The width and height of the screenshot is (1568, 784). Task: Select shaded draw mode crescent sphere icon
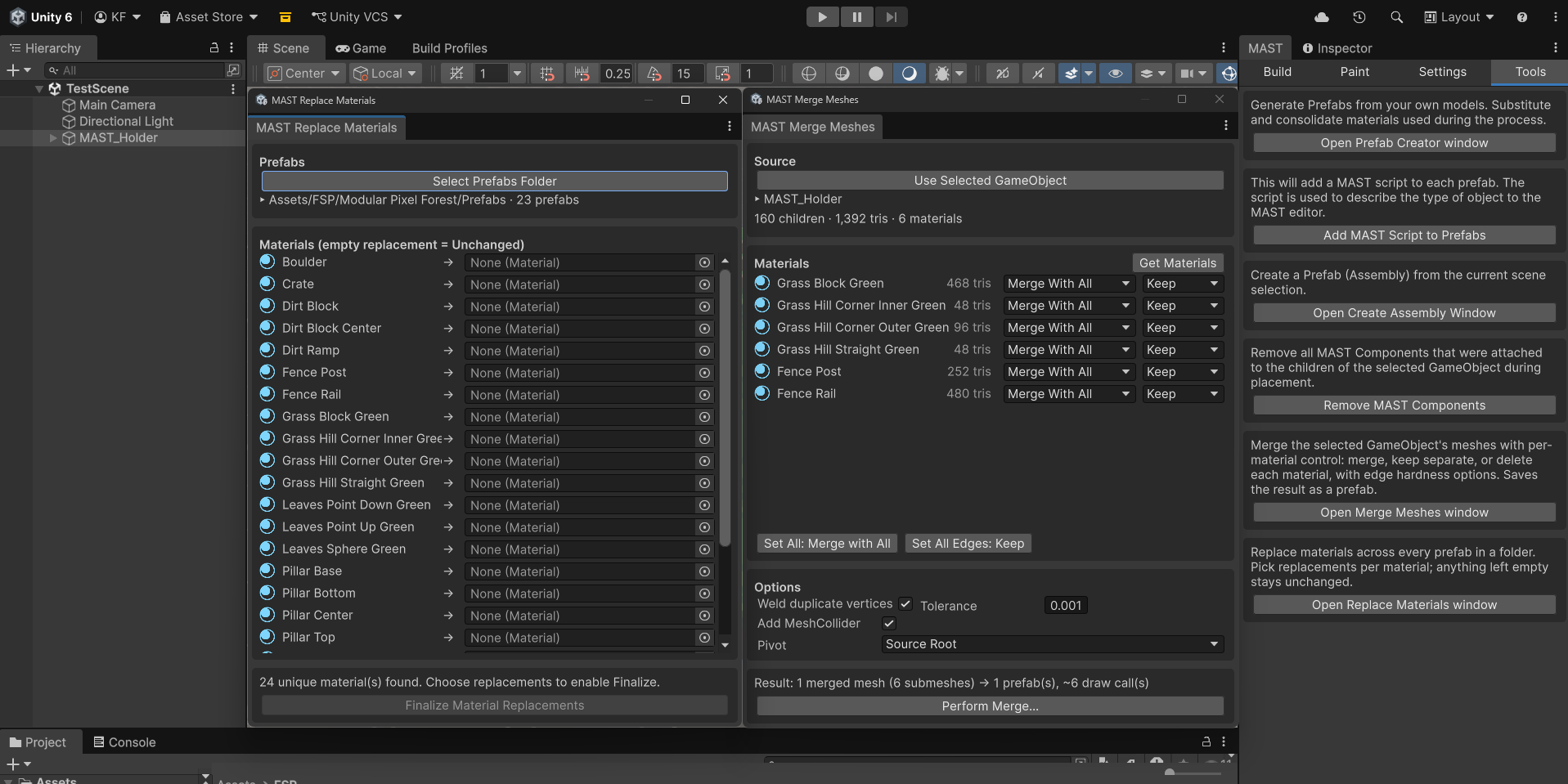point(909,74)
